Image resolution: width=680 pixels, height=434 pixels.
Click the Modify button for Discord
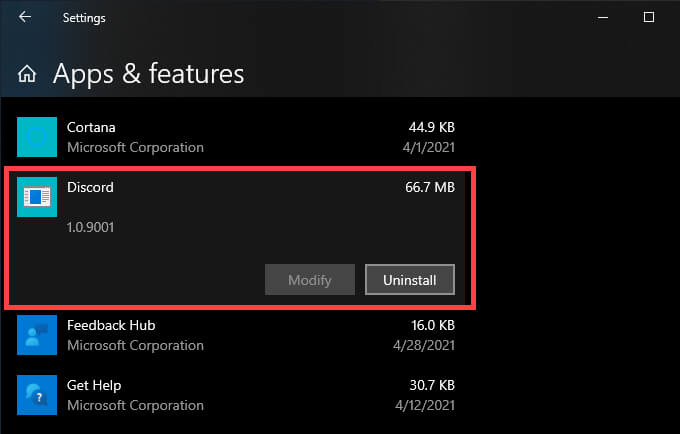coord(310,280)
